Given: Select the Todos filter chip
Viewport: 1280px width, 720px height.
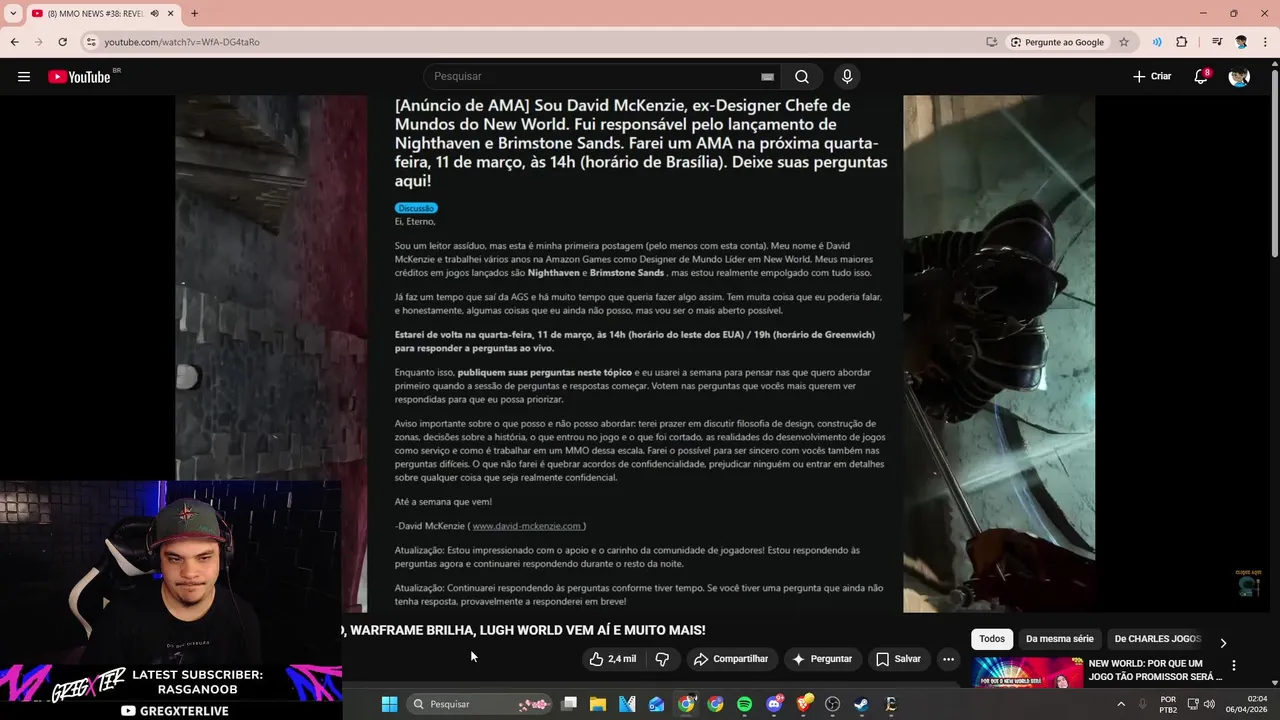Looking at the screenshot, I should coord(992,639).
